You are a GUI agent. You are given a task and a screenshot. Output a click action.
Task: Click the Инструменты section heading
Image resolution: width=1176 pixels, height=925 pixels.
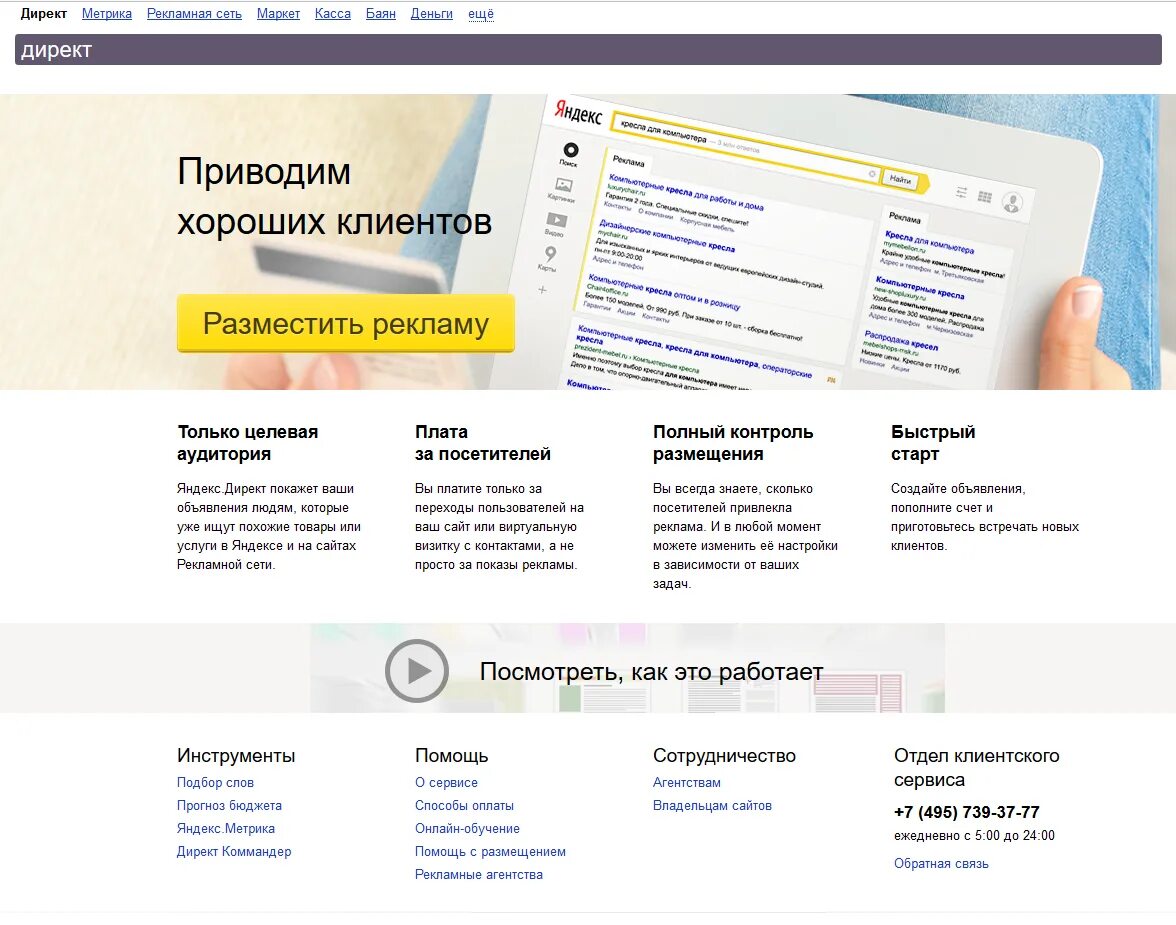click(x=236, y=755)
